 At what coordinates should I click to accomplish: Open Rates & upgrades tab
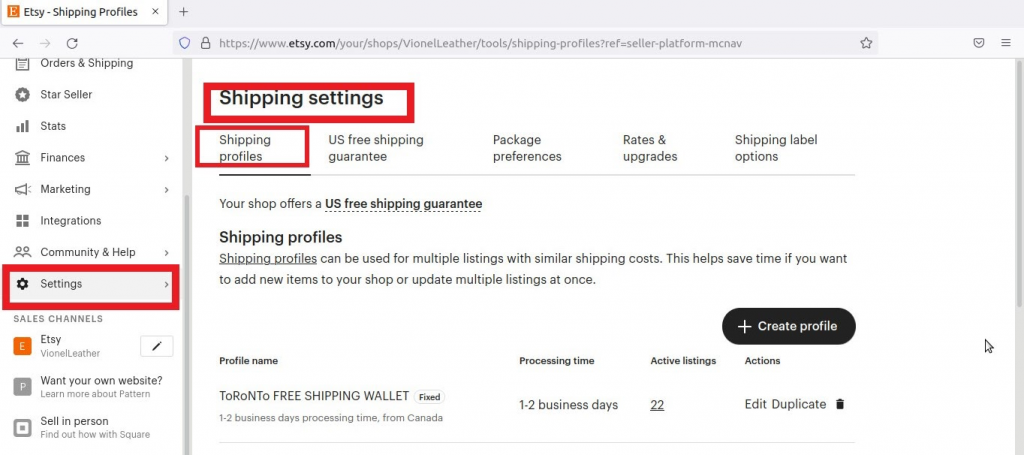coord(650,148)
